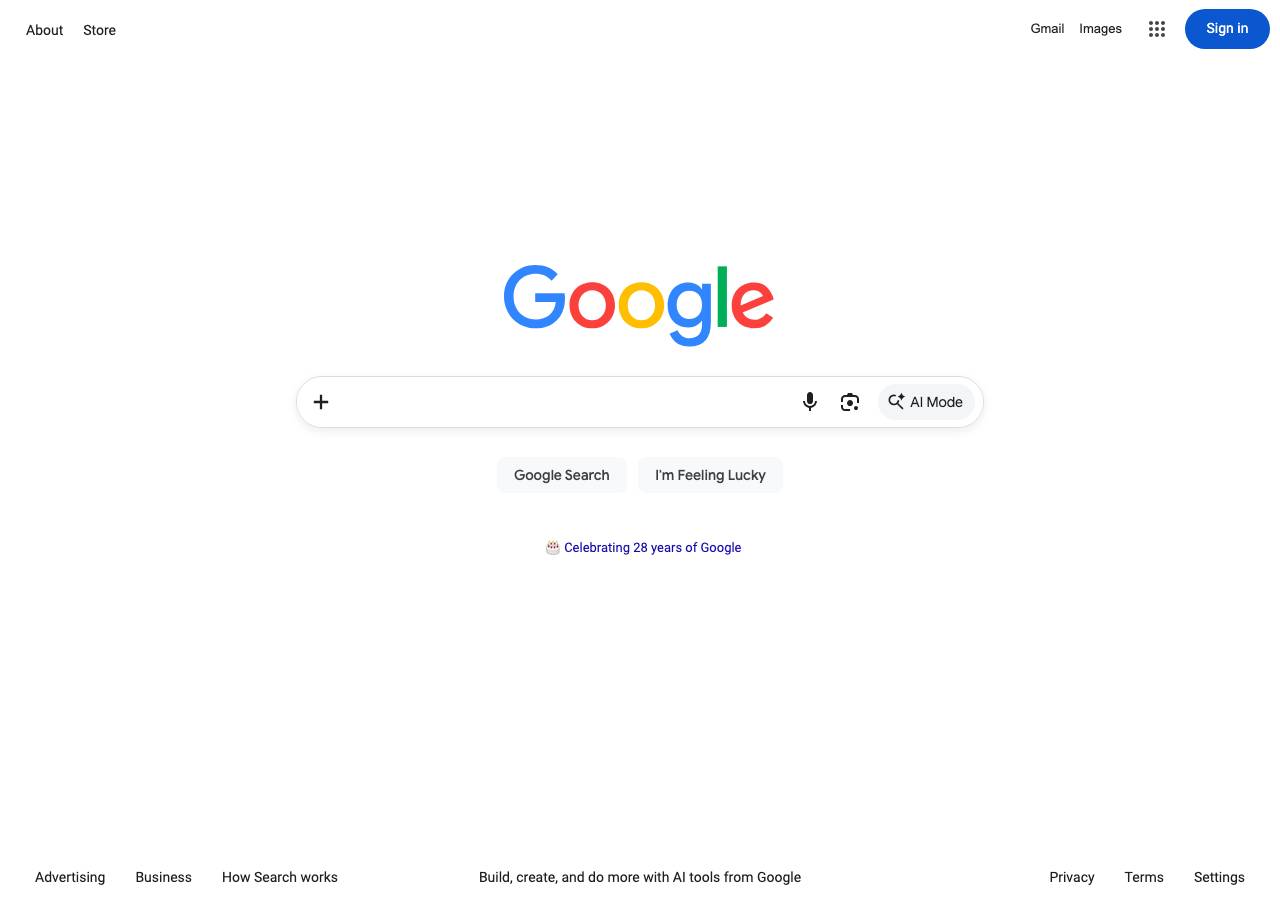Click I'm Feeling Lucky
The image size is (1280, 900).
click(x=710, y=475)
